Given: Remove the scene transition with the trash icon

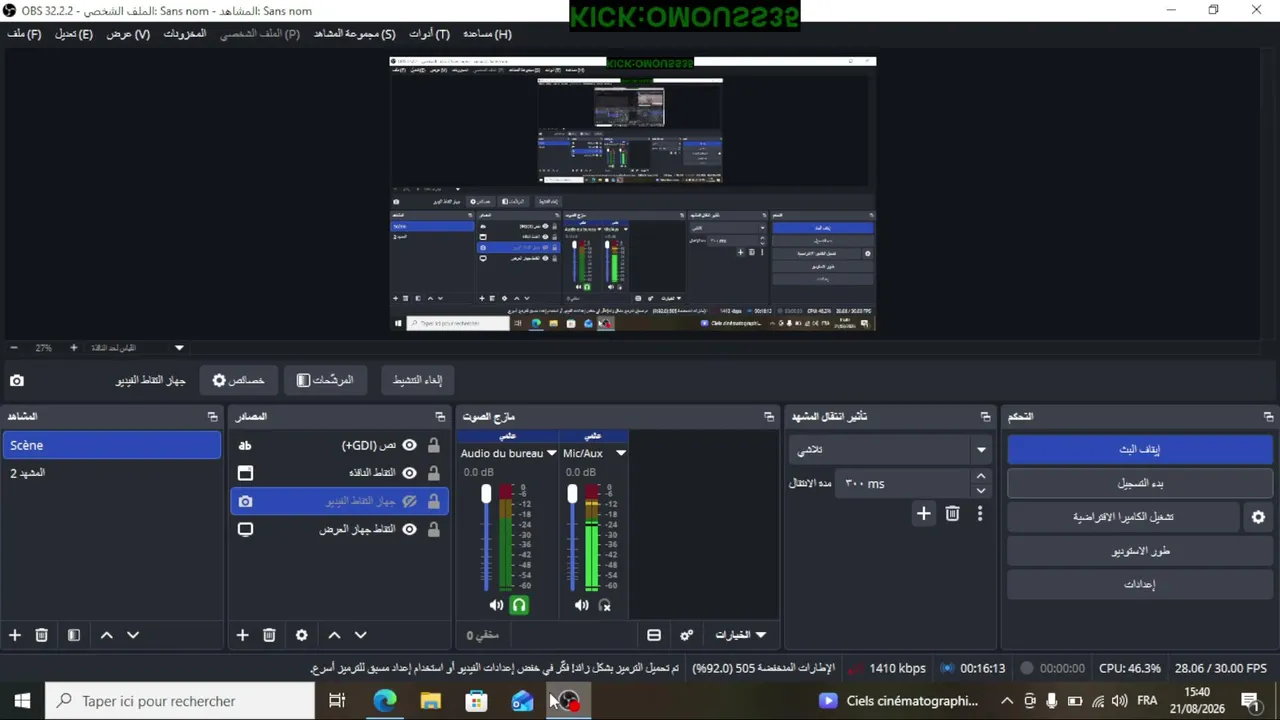Looking at the screenshot, I should (952, 513).
